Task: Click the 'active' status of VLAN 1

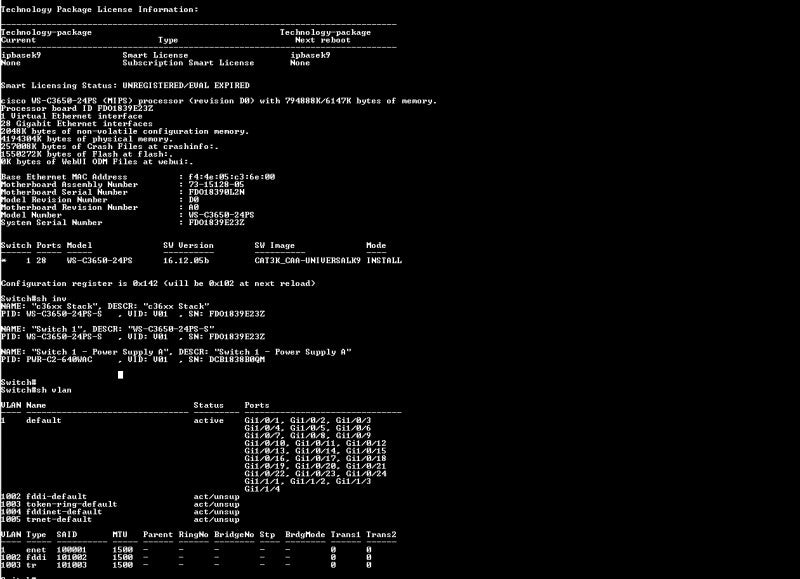Action: pos(209,420)
